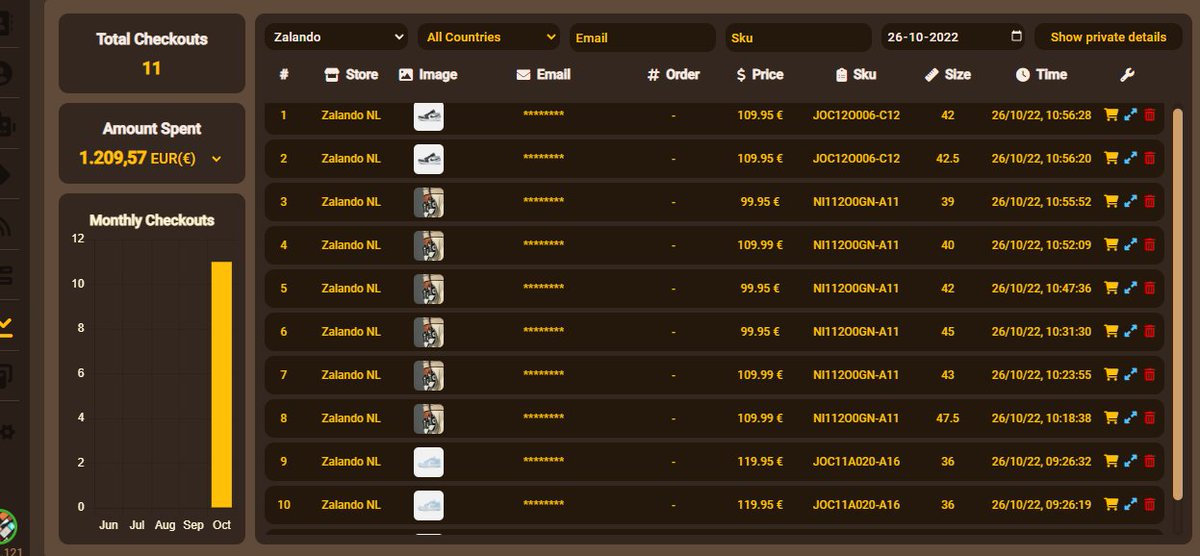The height and width of the screenshot is (556, 1200).
Task: Click the 109.99 € price in row 7
Action: pyautogui.click(x=760, y=374)
